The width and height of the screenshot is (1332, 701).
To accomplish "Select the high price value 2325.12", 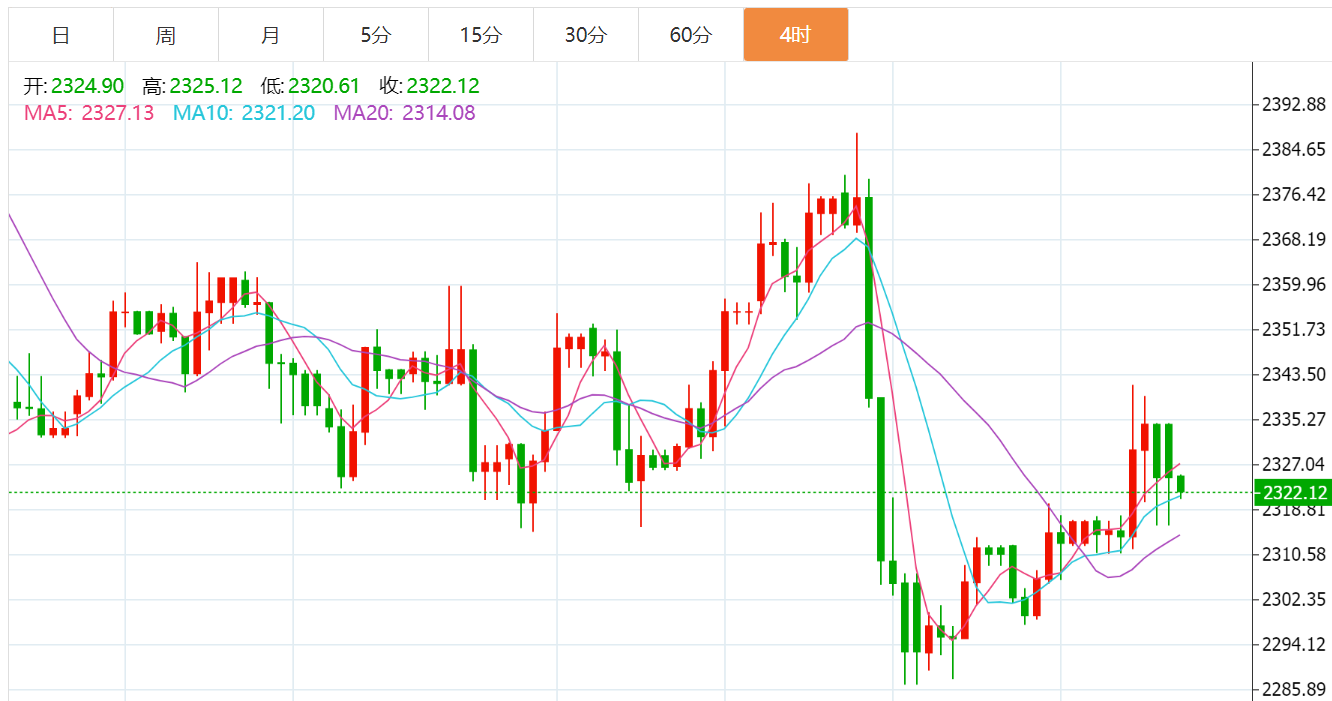I will (207, 86).
